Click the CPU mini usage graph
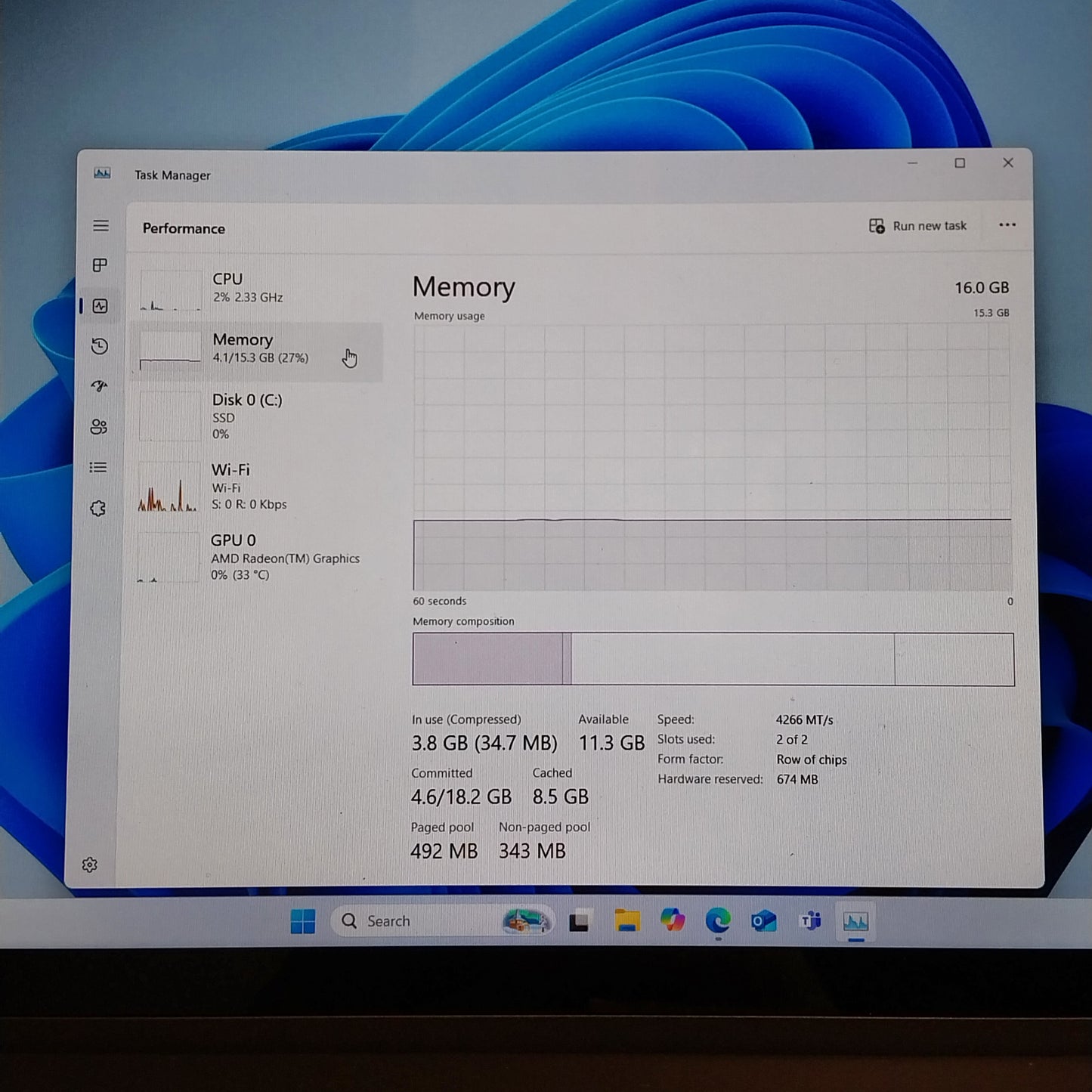Screen dimensions: 1092x1092 click(171, 290)
